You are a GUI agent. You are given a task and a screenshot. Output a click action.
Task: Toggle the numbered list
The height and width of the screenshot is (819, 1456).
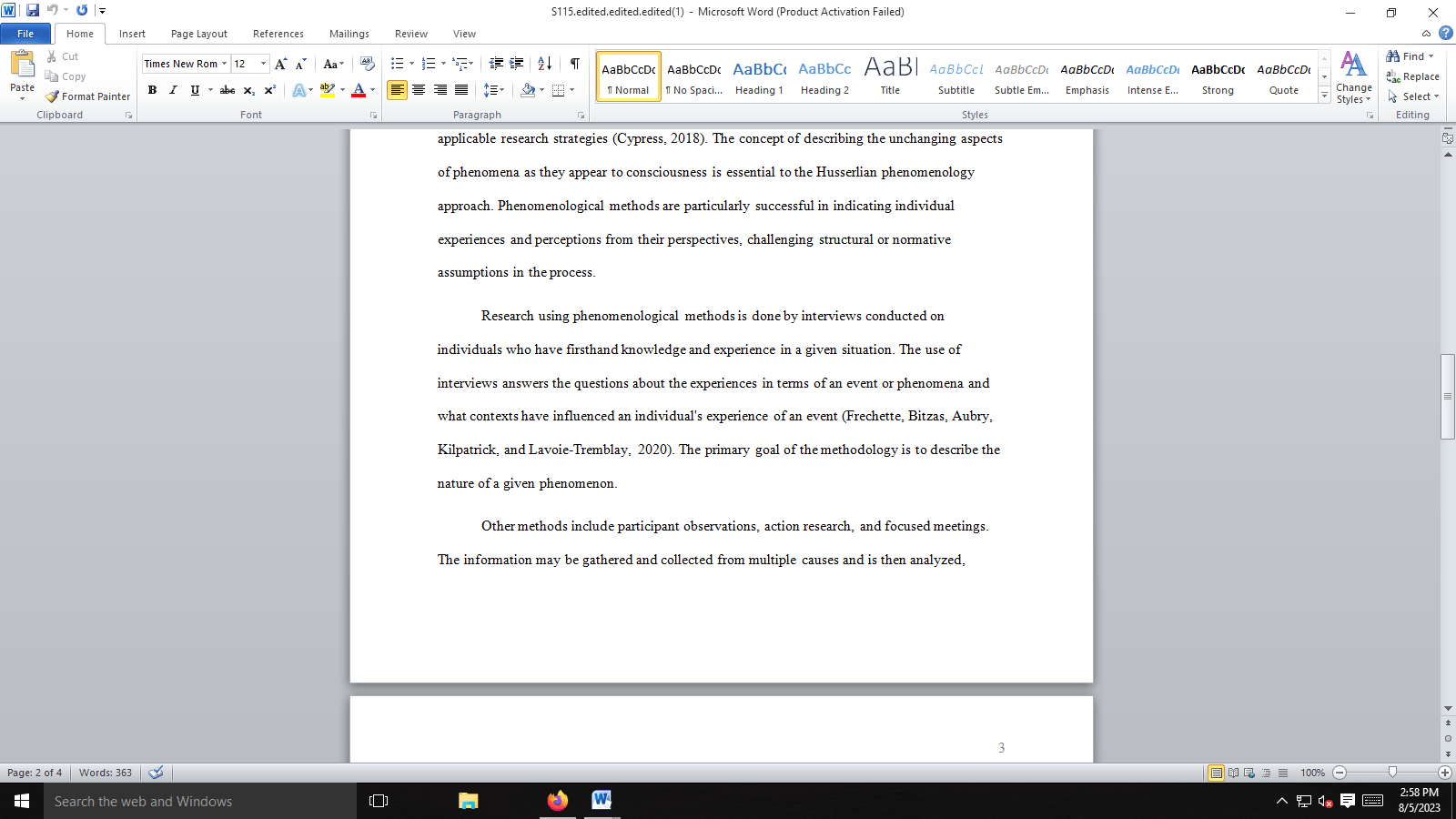pyautogui.click(x=428, y=64)
